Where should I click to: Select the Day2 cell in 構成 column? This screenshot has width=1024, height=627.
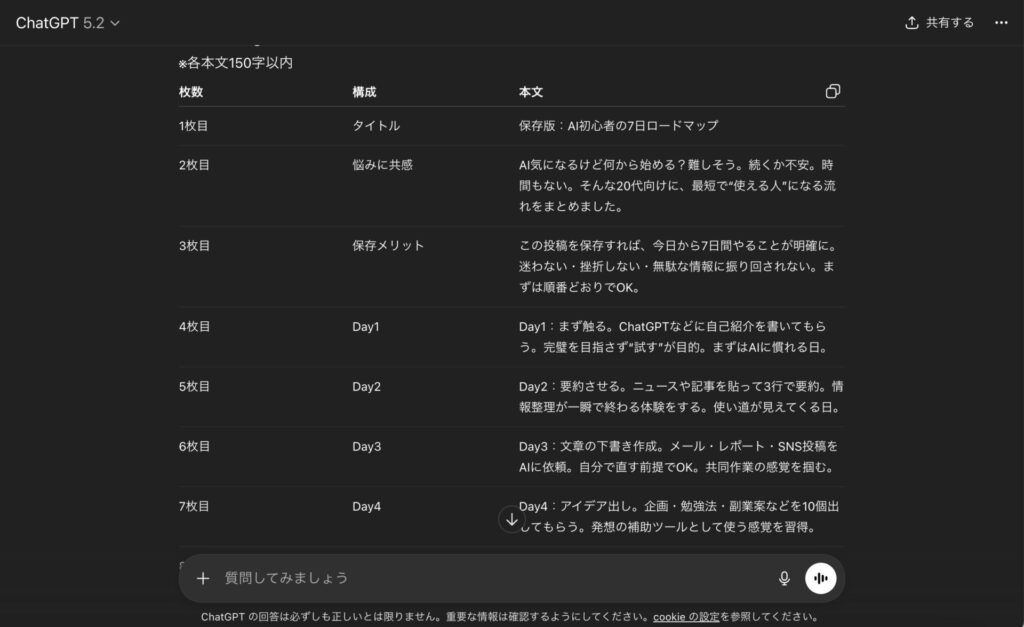pyautogui.click(x=366, y=386)
